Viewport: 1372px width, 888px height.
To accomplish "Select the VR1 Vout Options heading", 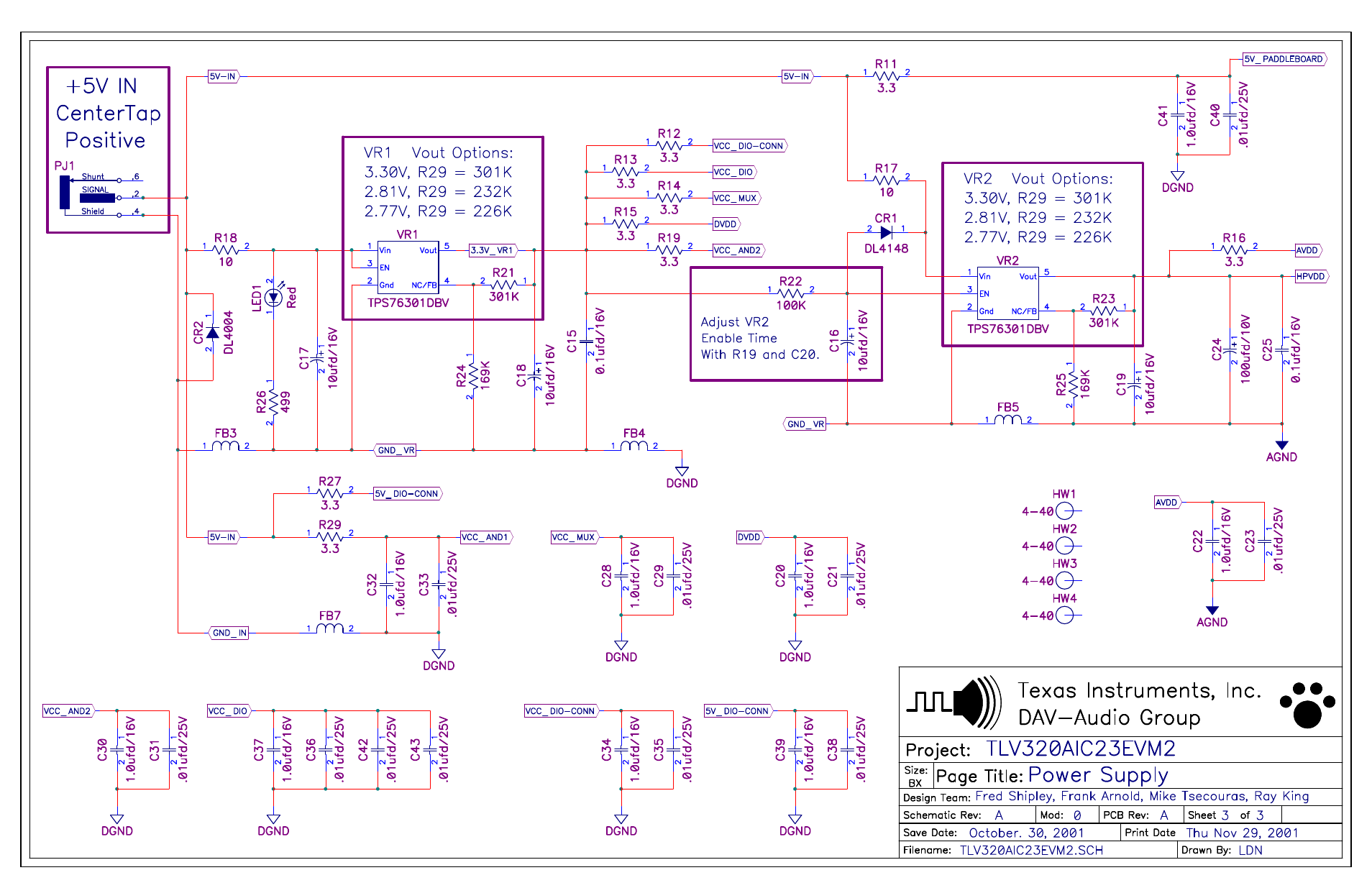I will [x=438, y=153].
